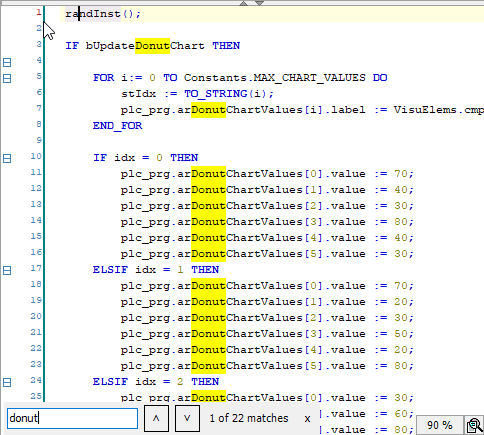
Task: Click 'VisuElems.cmp' on line 7
Action: [x=439, y=110]
